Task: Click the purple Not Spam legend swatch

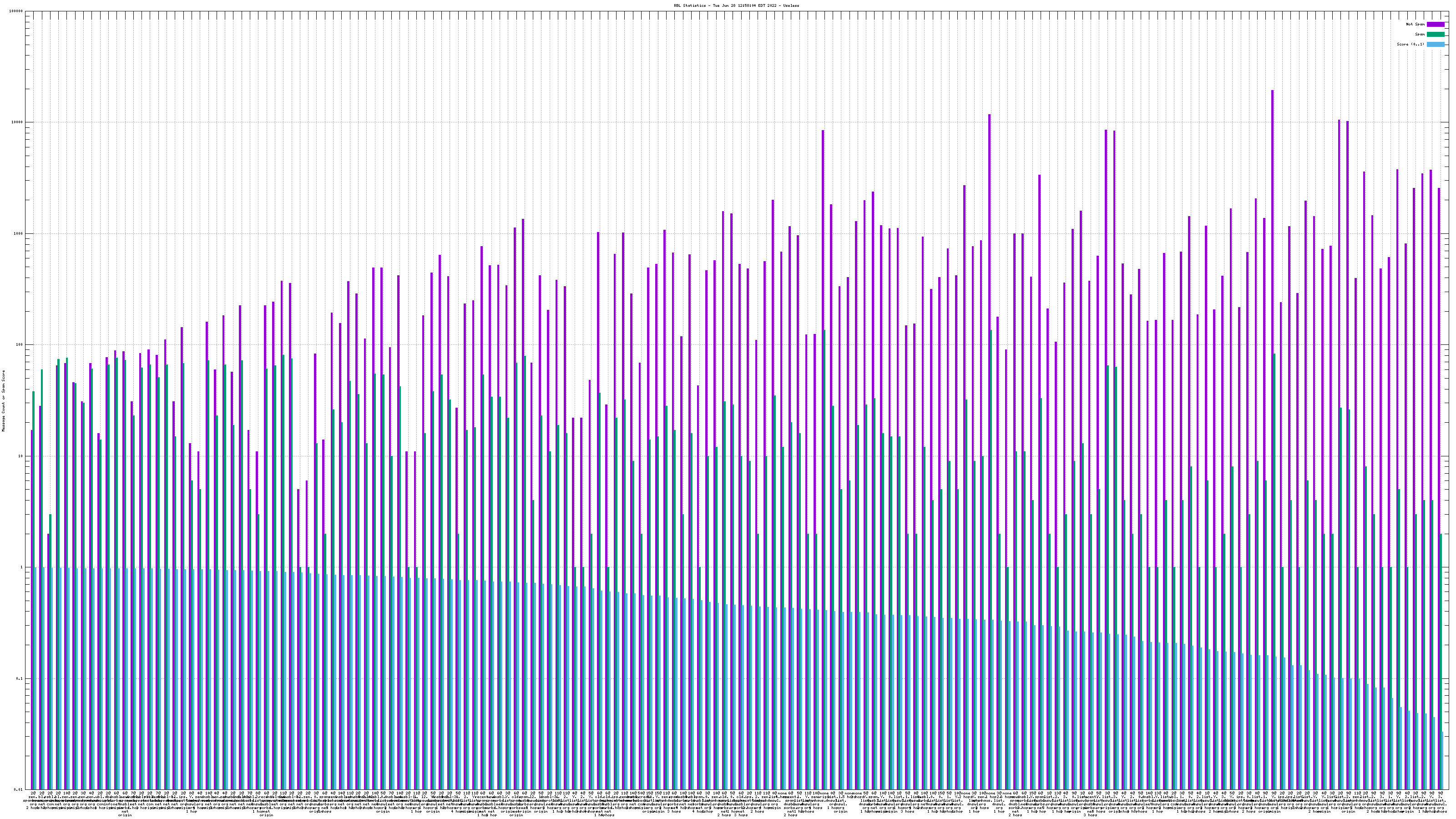Action: 1435,24
